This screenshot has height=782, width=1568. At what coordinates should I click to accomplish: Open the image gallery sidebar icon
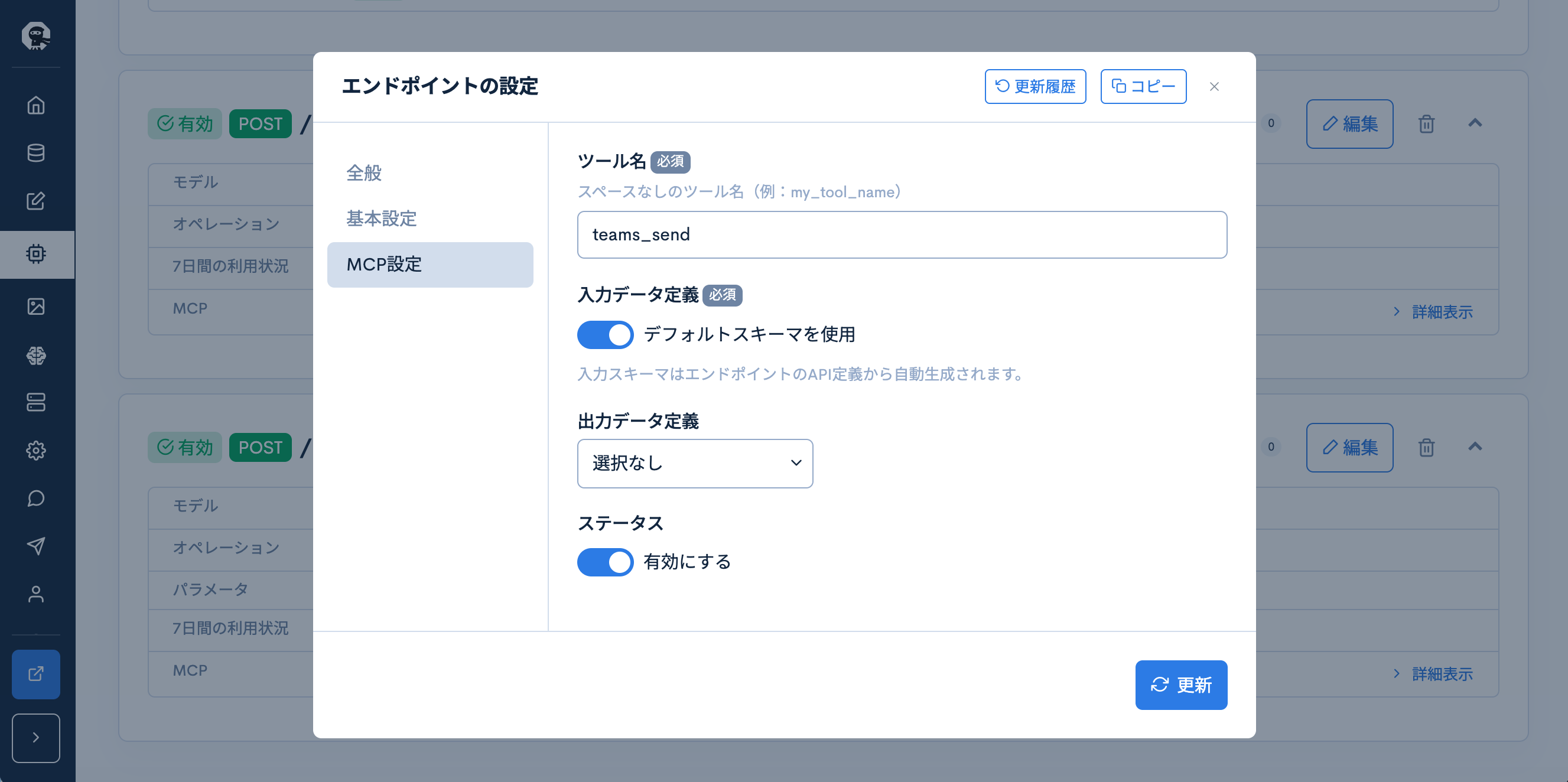(36, 306)
